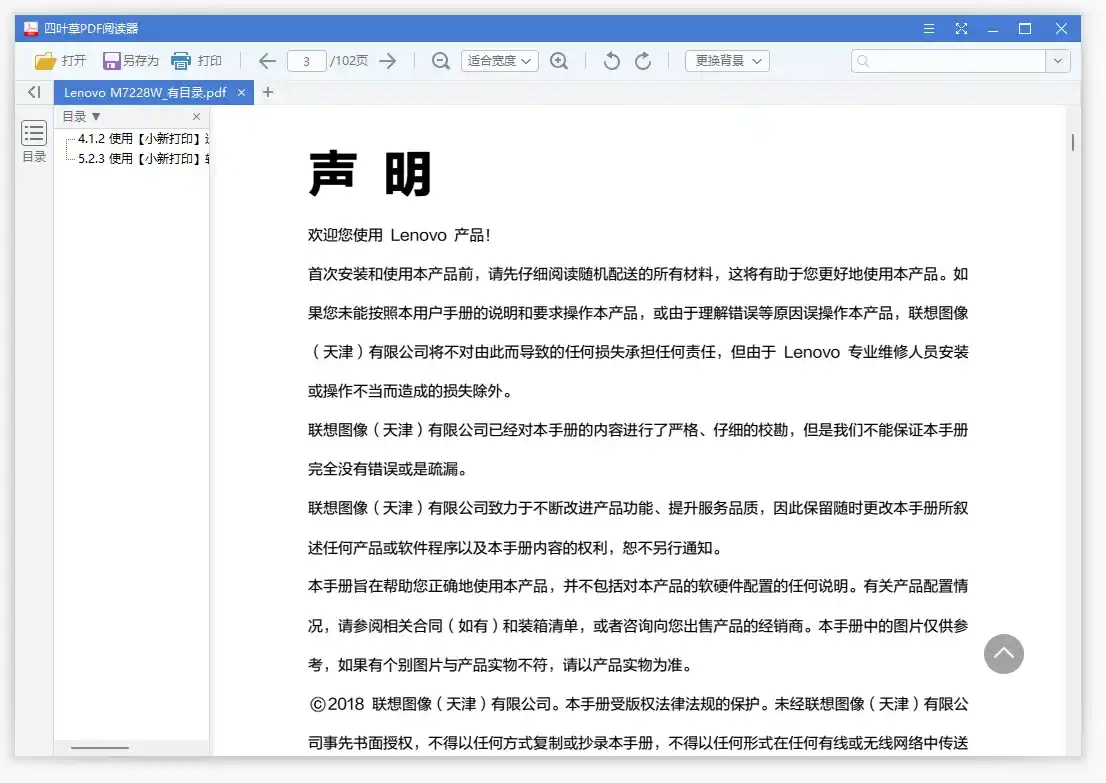Open a file with the 打开 button
This screenshot has height=783, width=1106.
60,61
